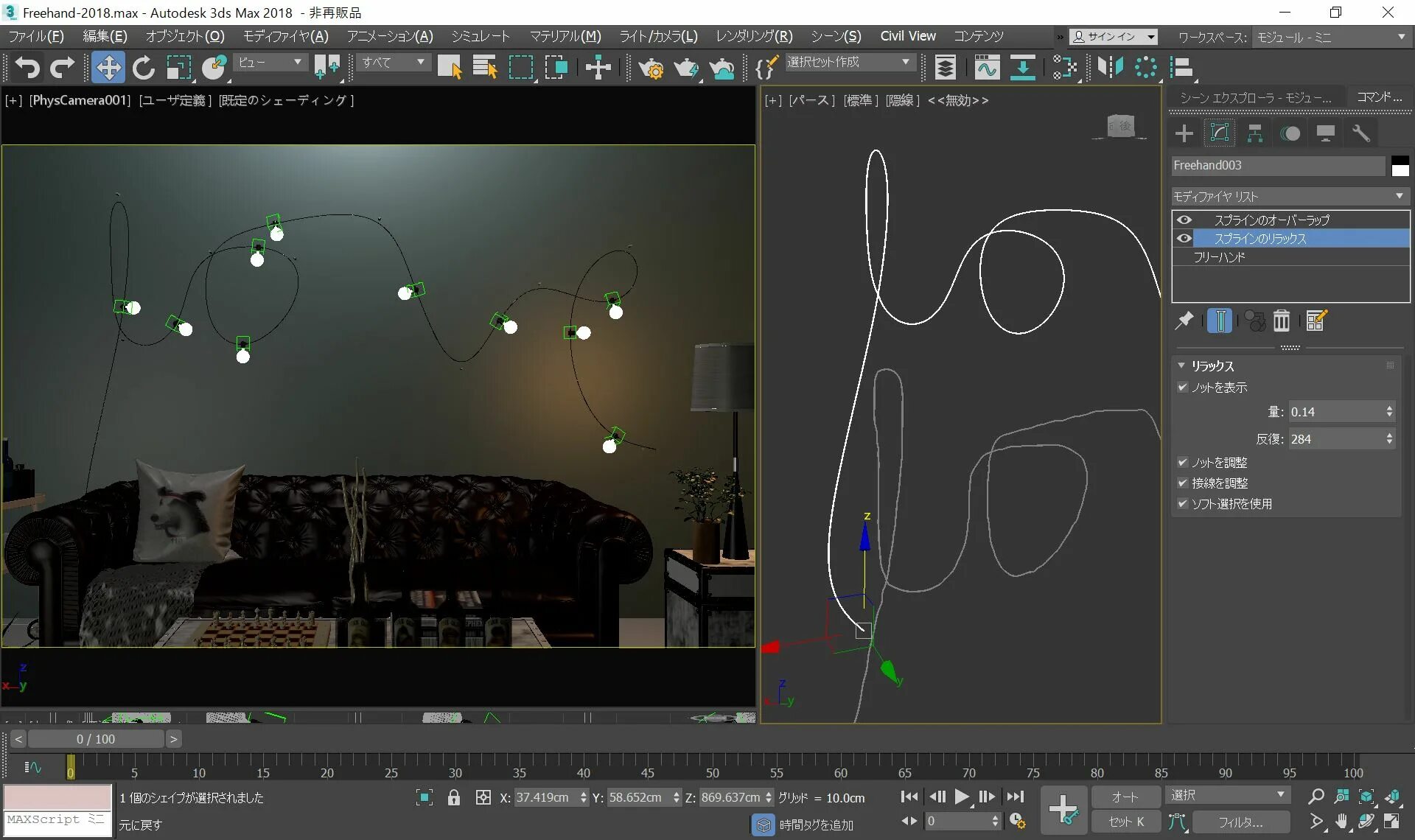Screen dimensions: 1415x840
Task: Open Configure Modifier Sets icon
Action: pyautogui.click(x=1316, y=321)
